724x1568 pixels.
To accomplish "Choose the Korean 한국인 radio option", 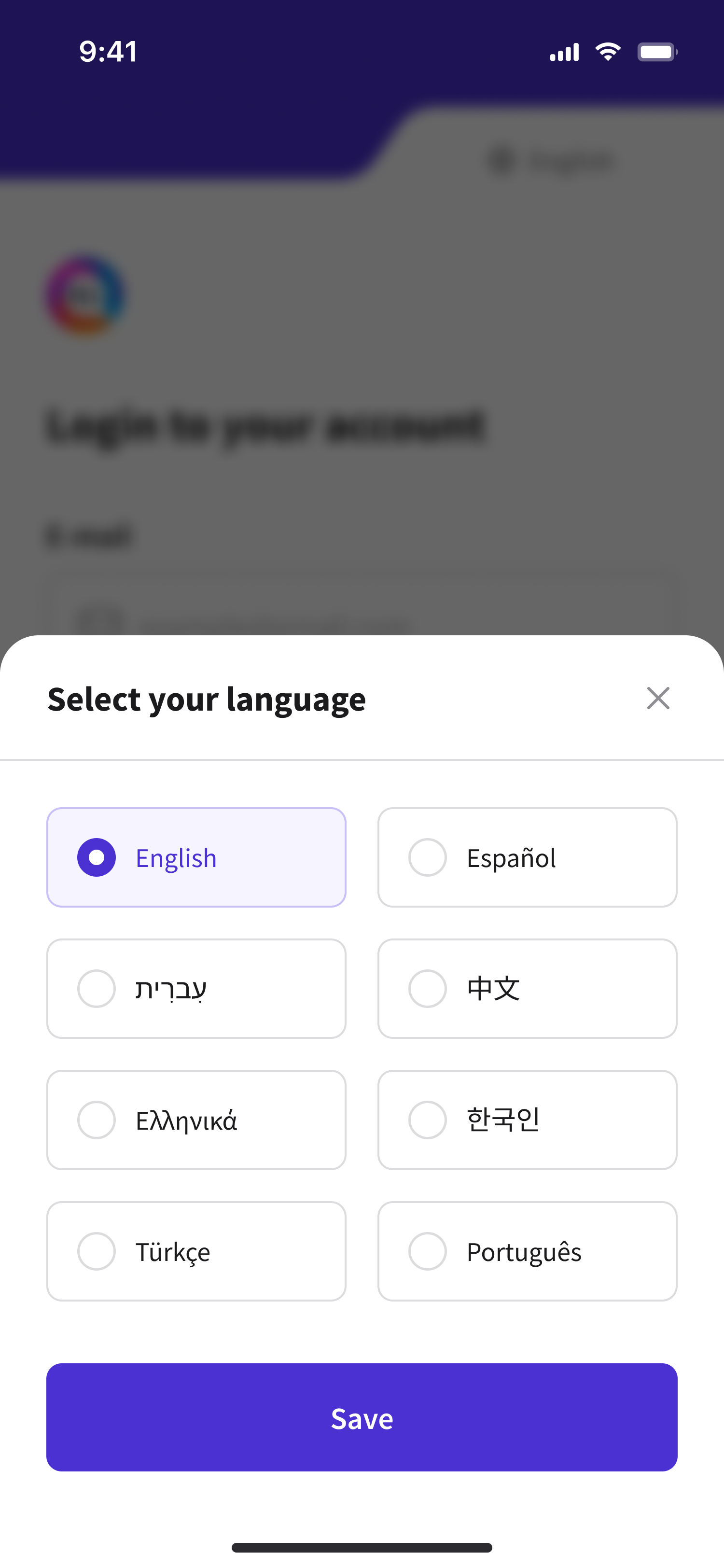I will point(428,1120).
